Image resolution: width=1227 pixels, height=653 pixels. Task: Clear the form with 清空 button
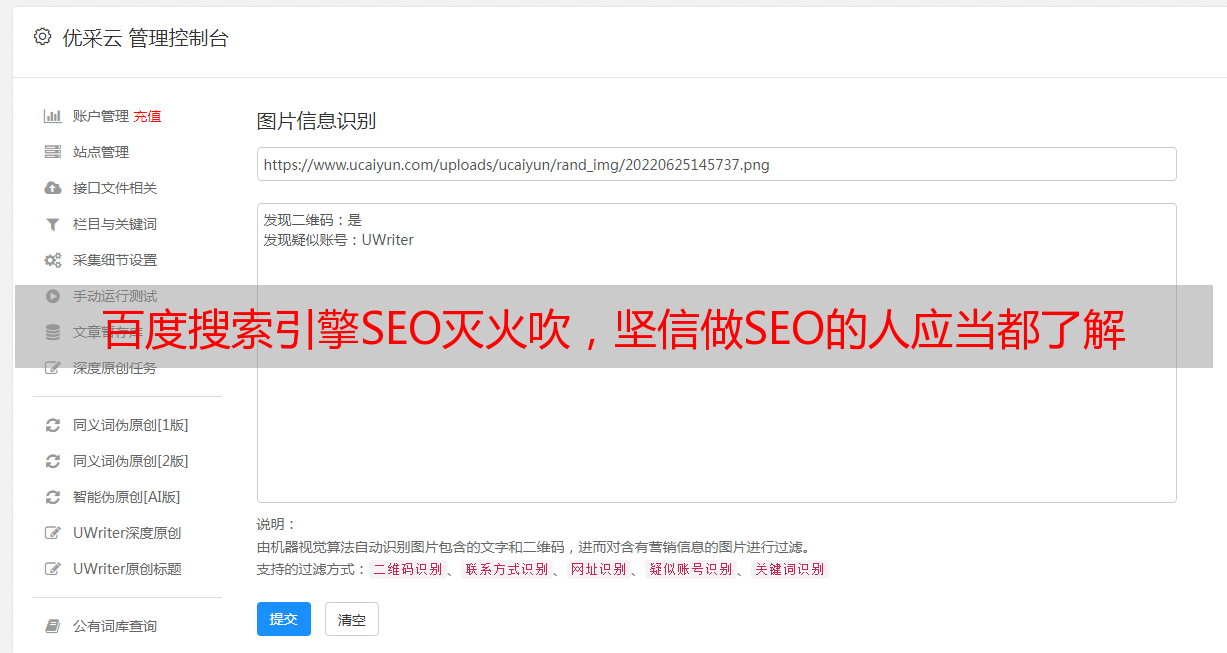[x=352, y=619]
